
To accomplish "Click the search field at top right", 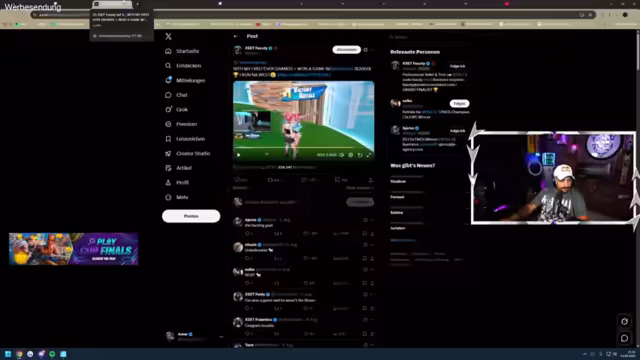I will click(428, 37).
